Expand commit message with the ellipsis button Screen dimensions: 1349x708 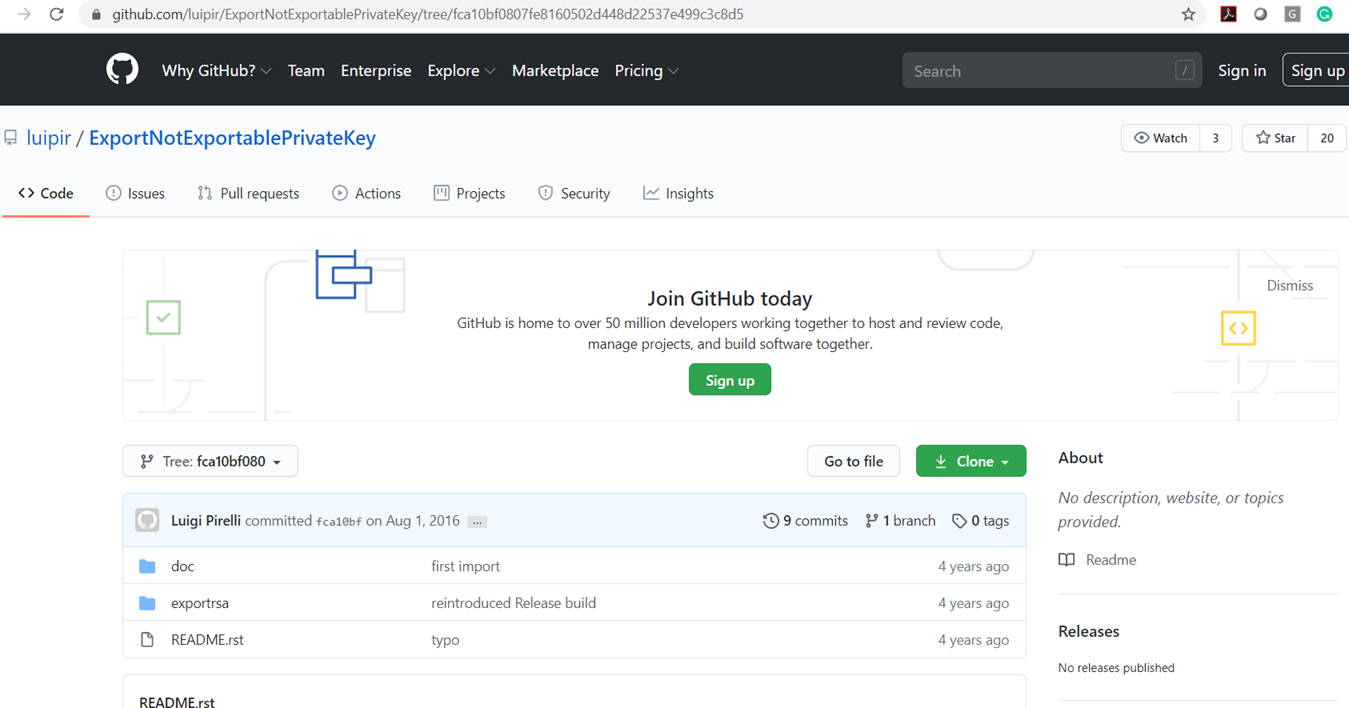click(x=477, y=522)
